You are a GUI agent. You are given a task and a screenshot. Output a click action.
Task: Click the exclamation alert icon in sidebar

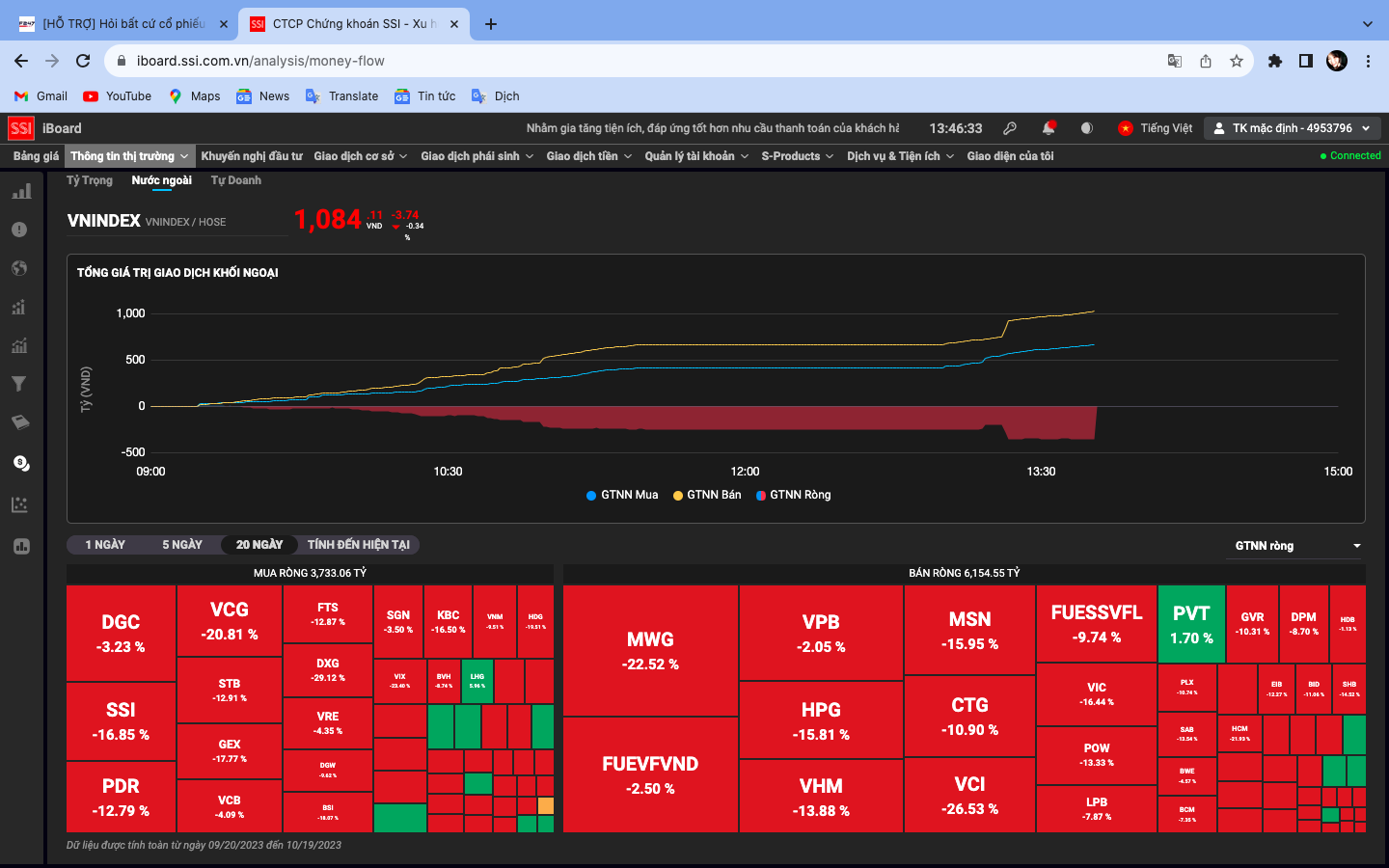coord(19,230)
